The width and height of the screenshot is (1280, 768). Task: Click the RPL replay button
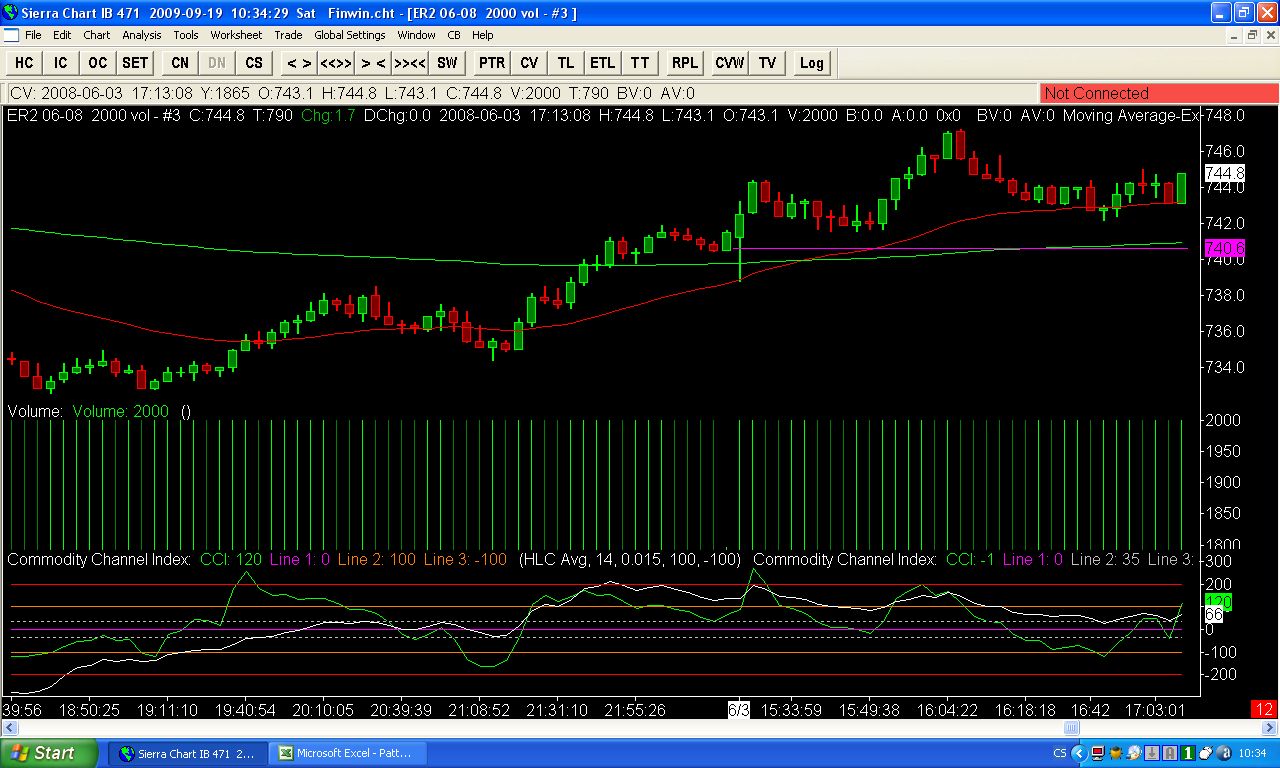pyautogui.click(x=685, y=63)
